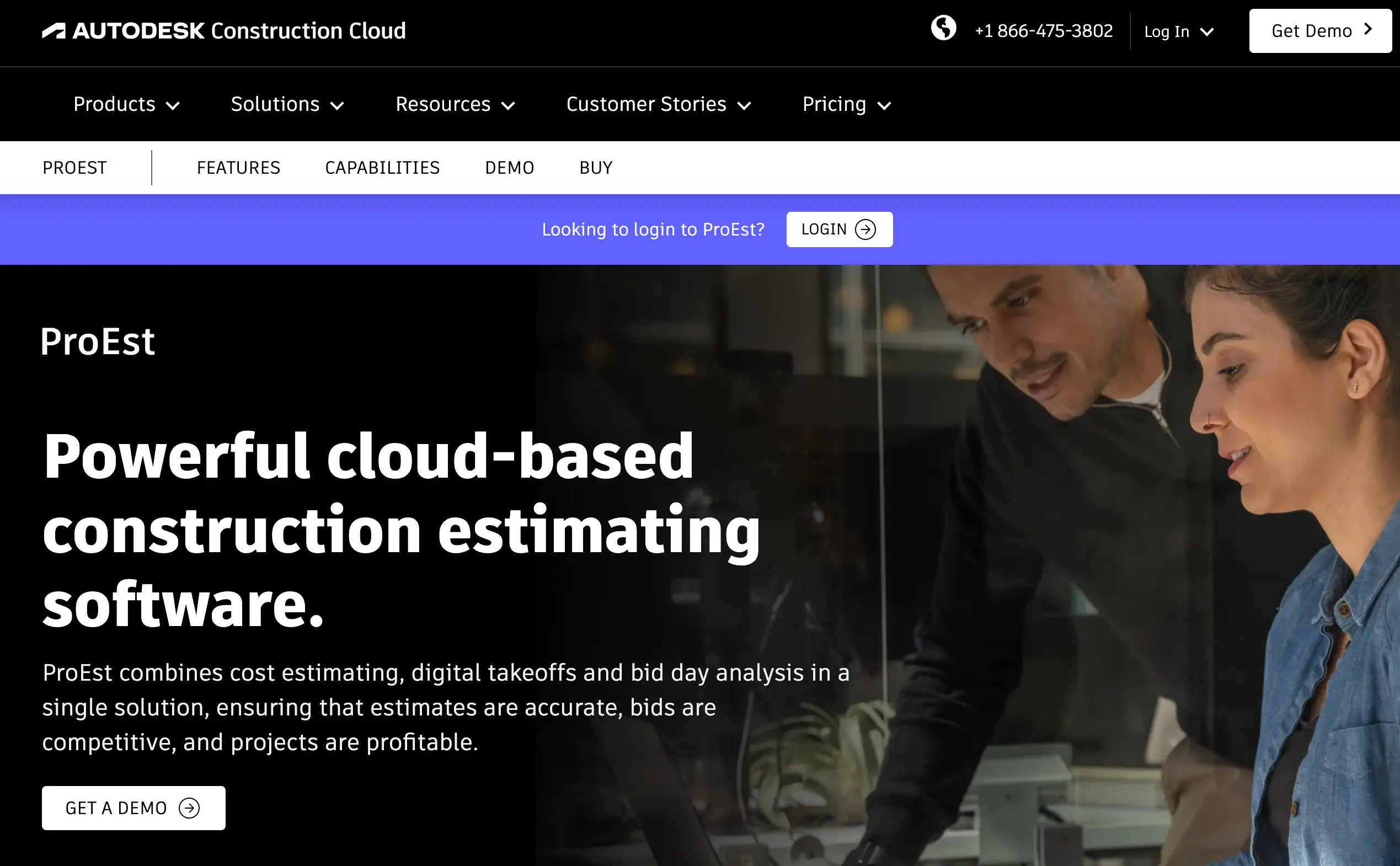Click the Autodesk Construction Cloud wordmark
Viewport: 1400px width, 866px height.
(239, 31)
